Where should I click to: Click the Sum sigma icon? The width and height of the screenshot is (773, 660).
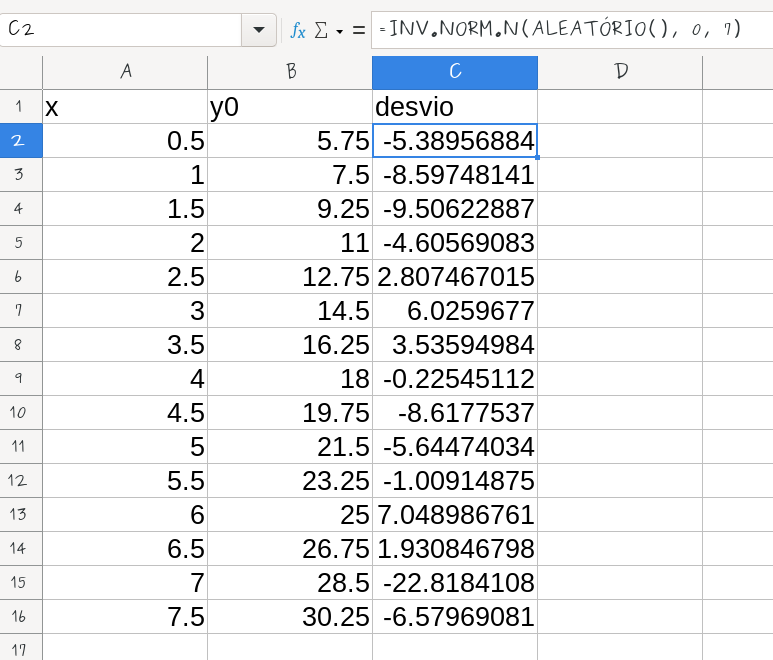pos(321,30)
